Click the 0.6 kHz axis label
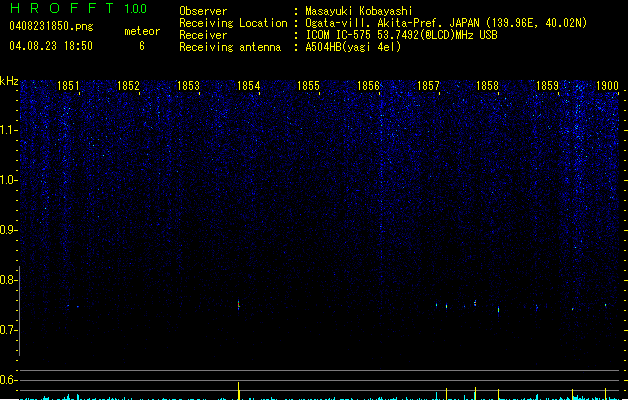This screenshot has height=400, width=629. point(8,380)
